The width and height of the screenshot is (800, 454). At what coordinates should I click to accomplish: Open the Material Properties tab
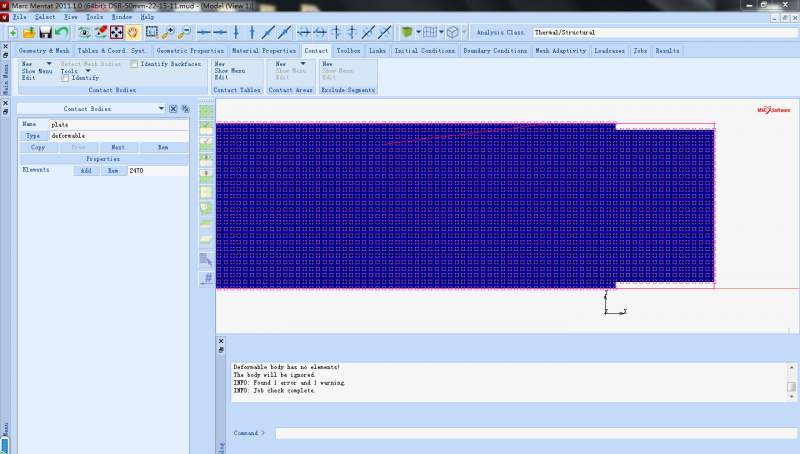click(x=264, y=50)
